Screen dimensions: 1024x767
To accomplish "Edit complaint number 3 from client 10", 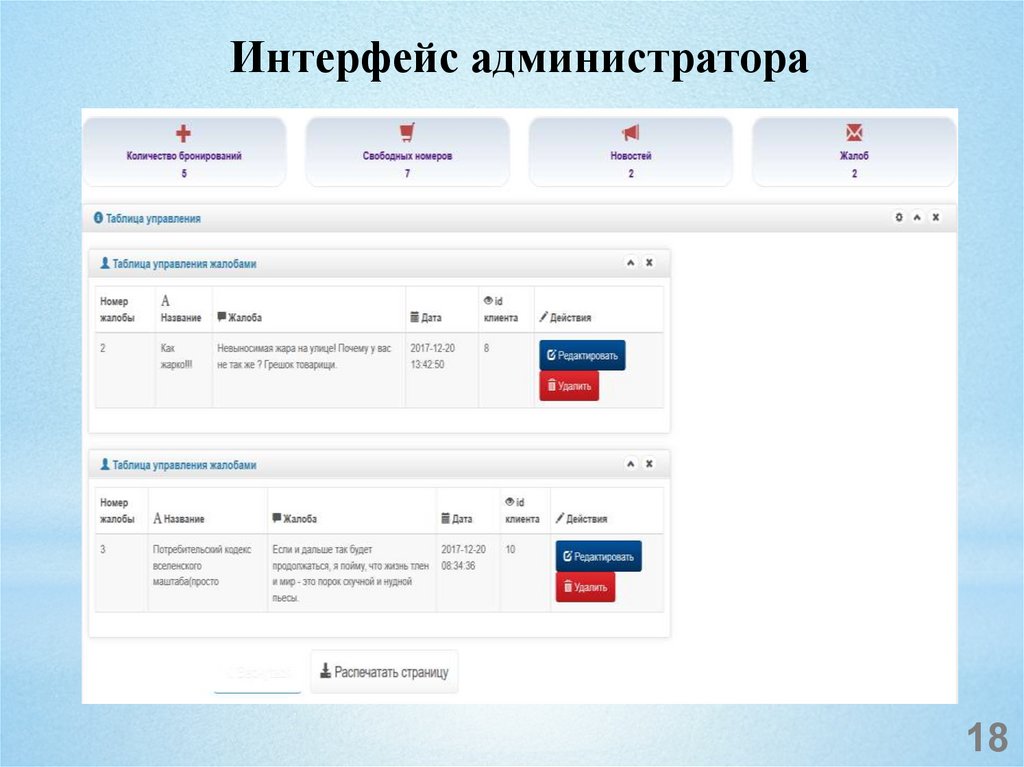I will coord(598,557).
